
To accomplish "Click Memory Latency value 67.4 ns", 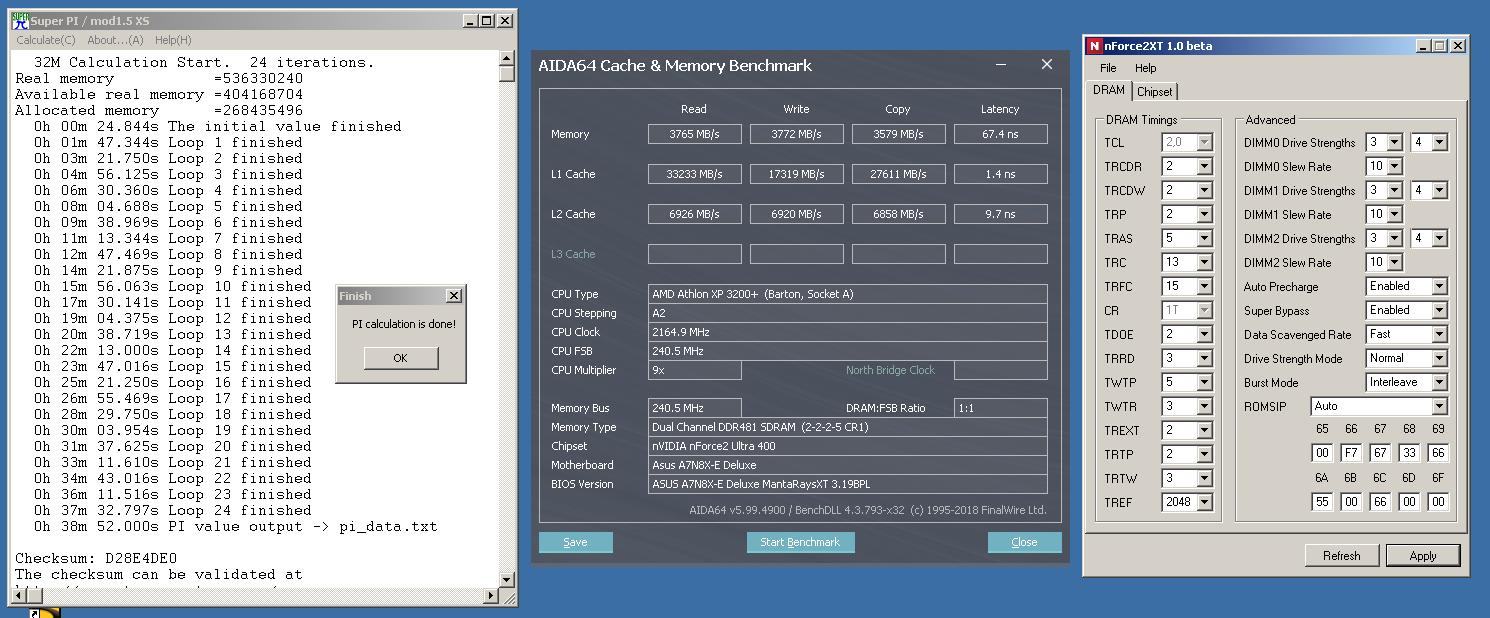I will [x=1000, y=134].
